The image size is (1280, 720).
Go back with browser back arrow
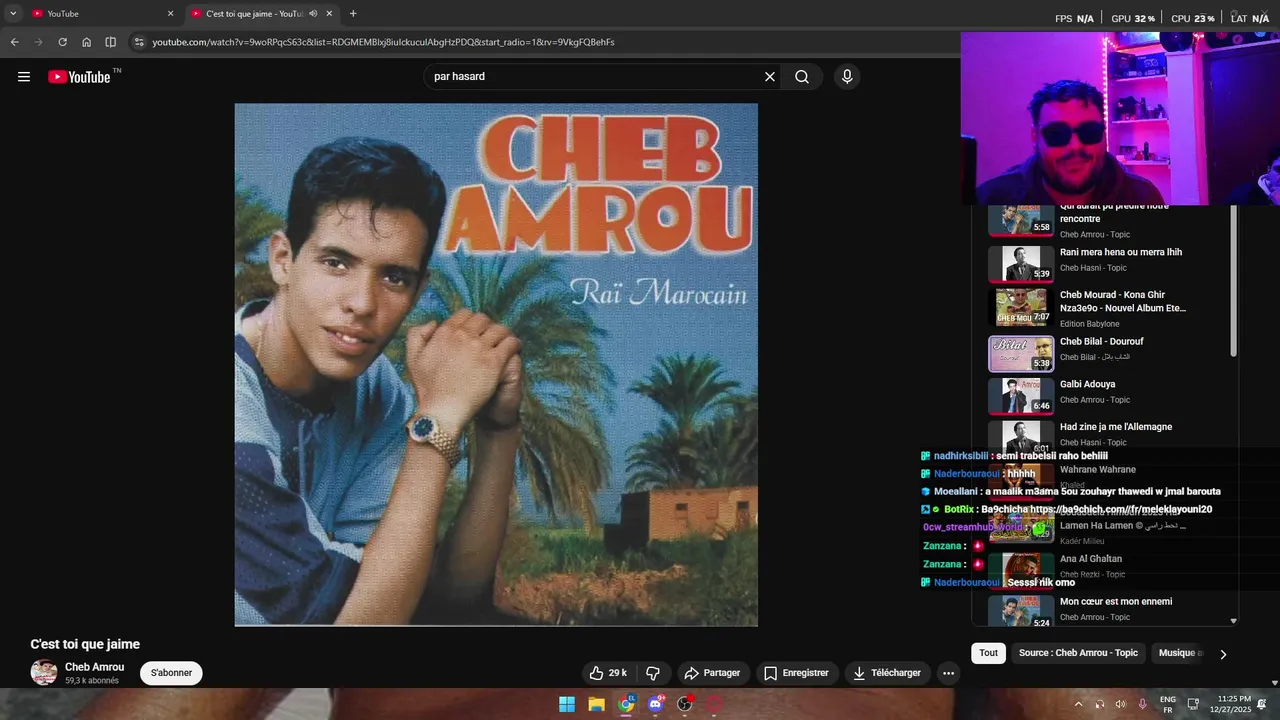point(14,42)
